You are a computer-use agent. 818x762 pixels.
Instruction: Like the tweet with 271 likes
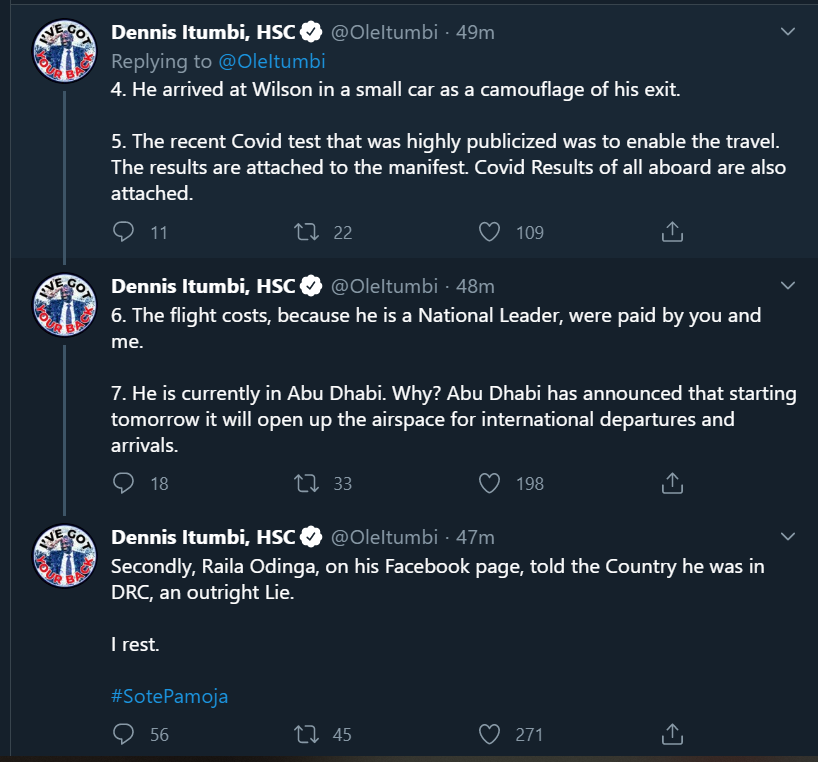coord(489,734)
